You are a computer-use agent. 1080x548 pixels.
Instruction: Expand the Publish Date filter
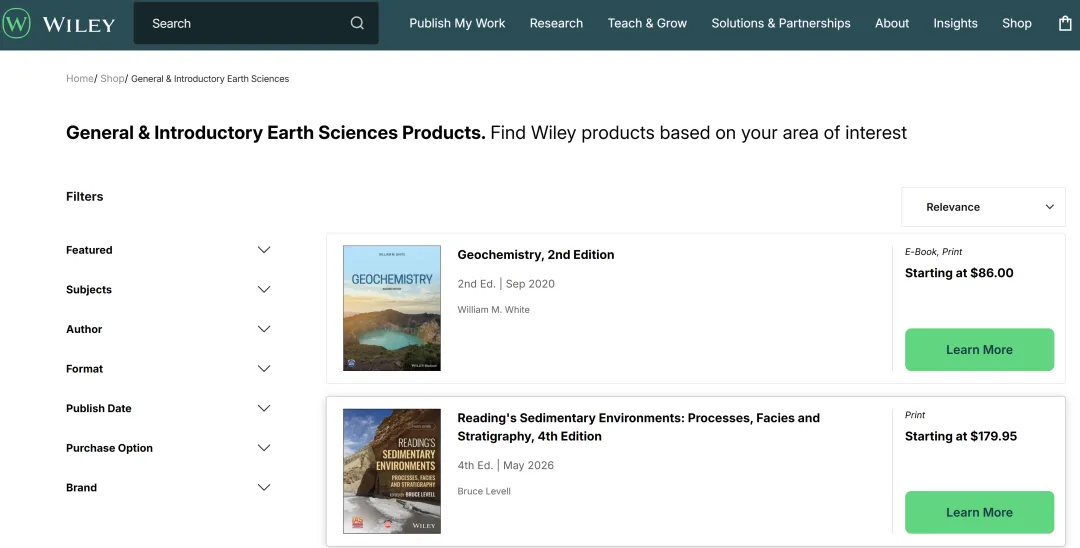pyautogui.click(x=264, y=408)
